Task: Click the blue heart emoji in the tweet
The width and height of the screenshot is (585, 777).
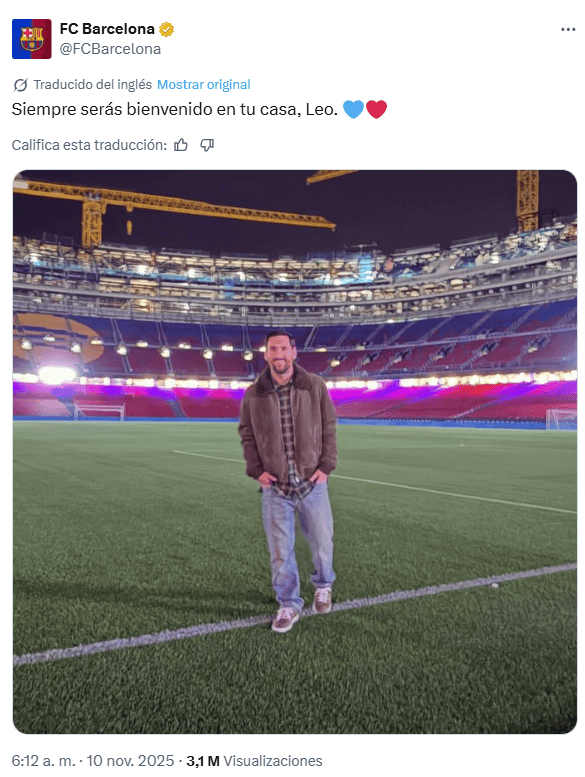Action: coord(353,109)
